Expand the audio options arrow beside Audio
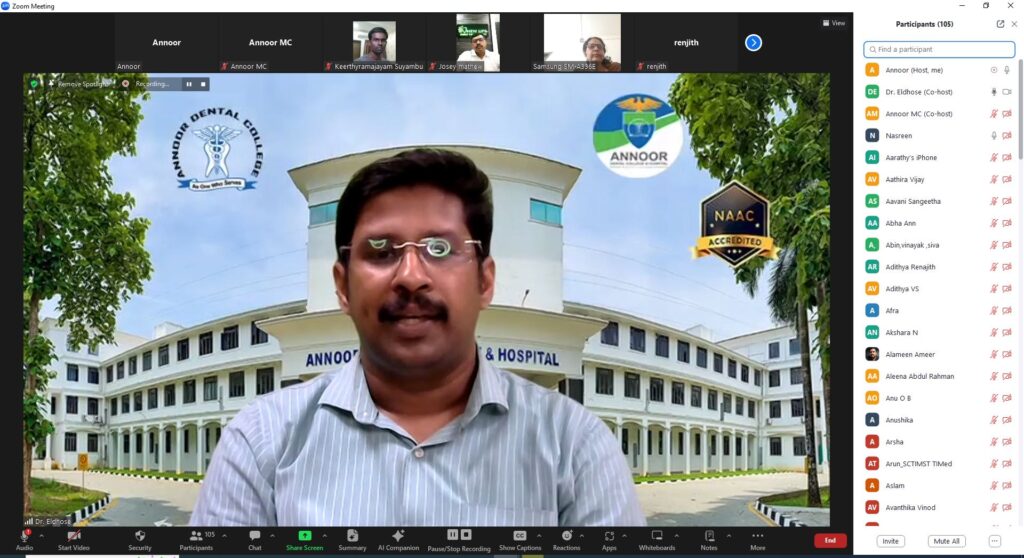1024x558 pixels. coord(41,535)
